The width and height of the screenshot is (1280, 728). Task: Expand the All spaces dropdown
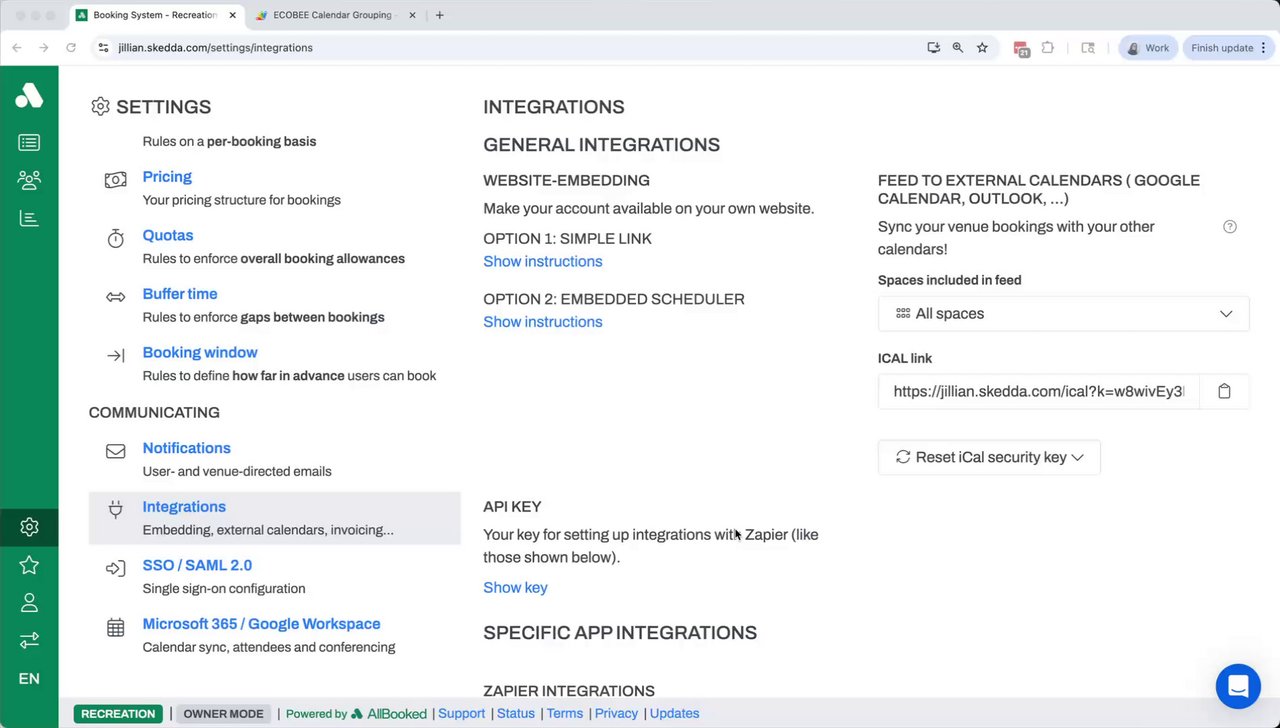coord(1063,314)
